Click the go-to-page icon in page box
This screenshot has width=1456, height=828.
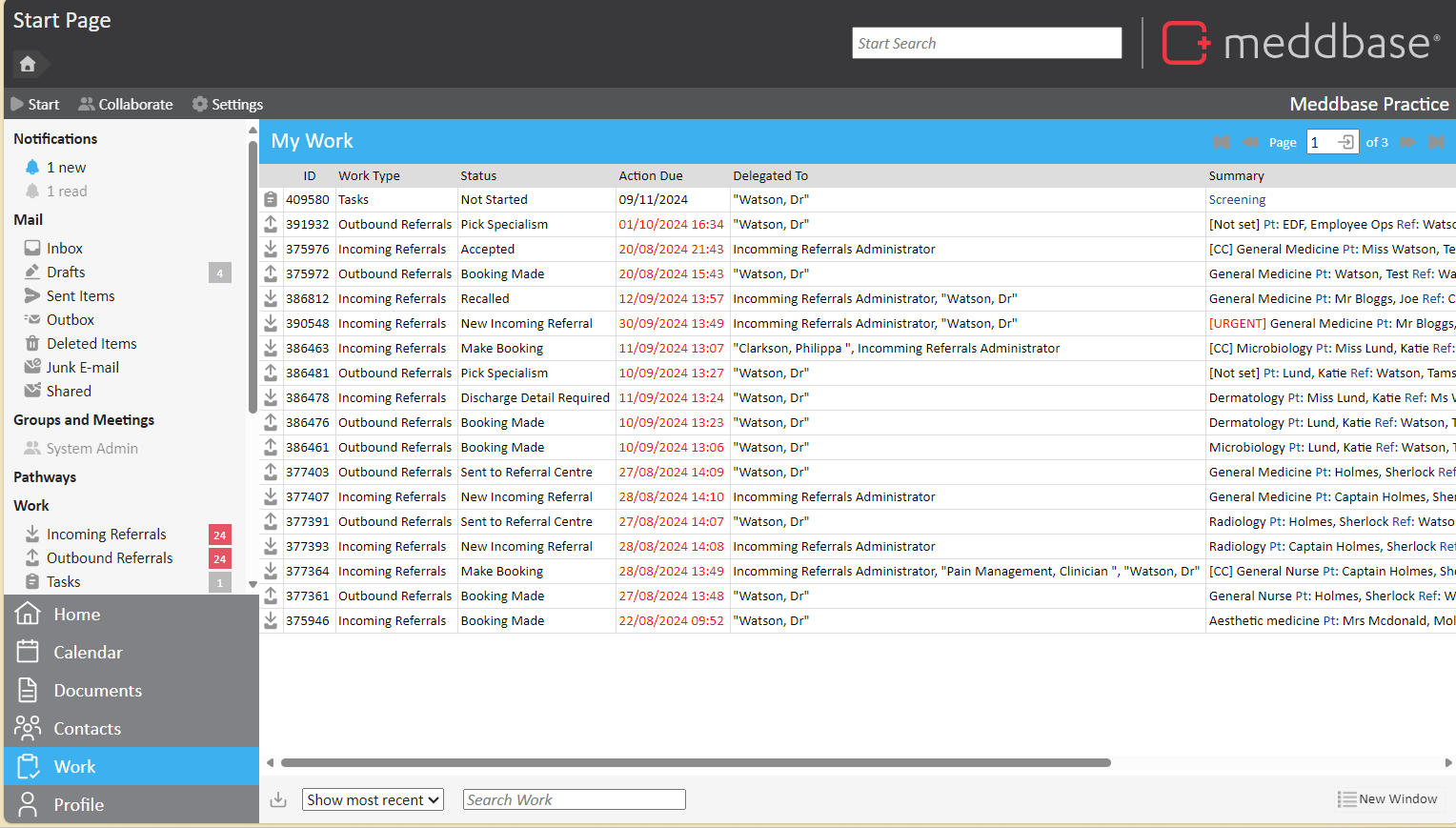tap(1345, 142)
